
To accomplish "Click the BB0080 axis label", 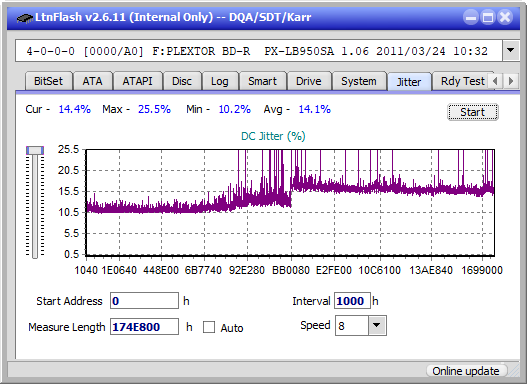I will click(291, 270).
